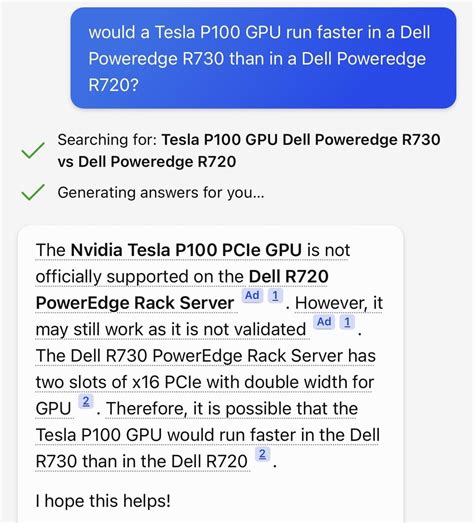Click the checkmark beside 'Generating answers for you'
This screenshot has height=523, width=474.
point(33,192)
